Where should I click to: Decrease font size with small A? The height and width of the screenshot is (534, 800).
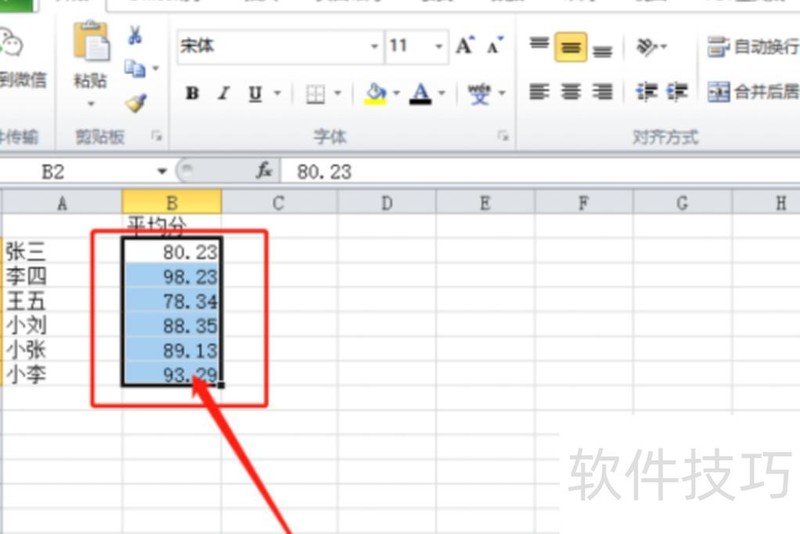(x=494, y=45)
